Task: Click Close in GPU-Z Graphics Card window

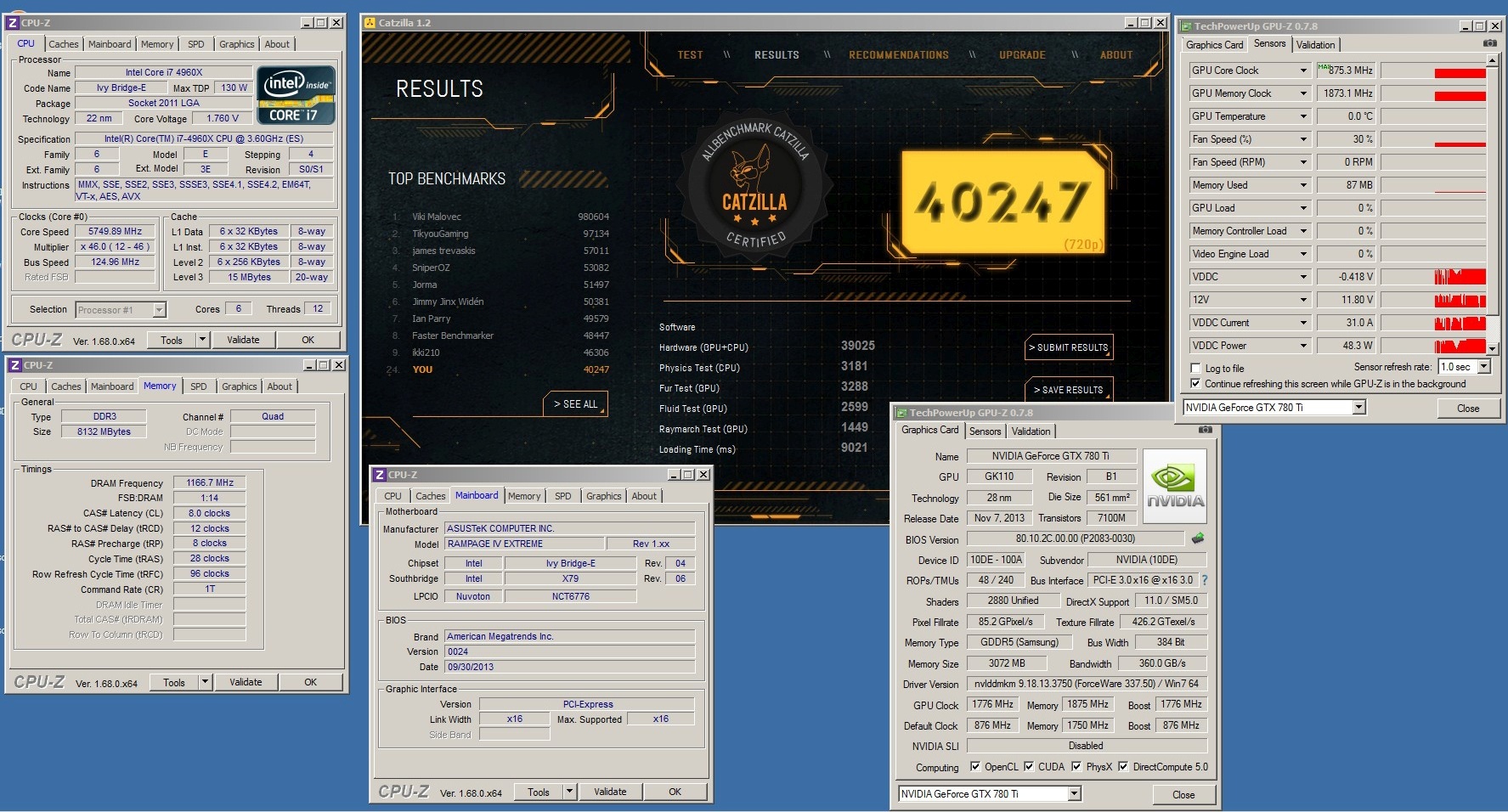Action: tap(1183, 794)
